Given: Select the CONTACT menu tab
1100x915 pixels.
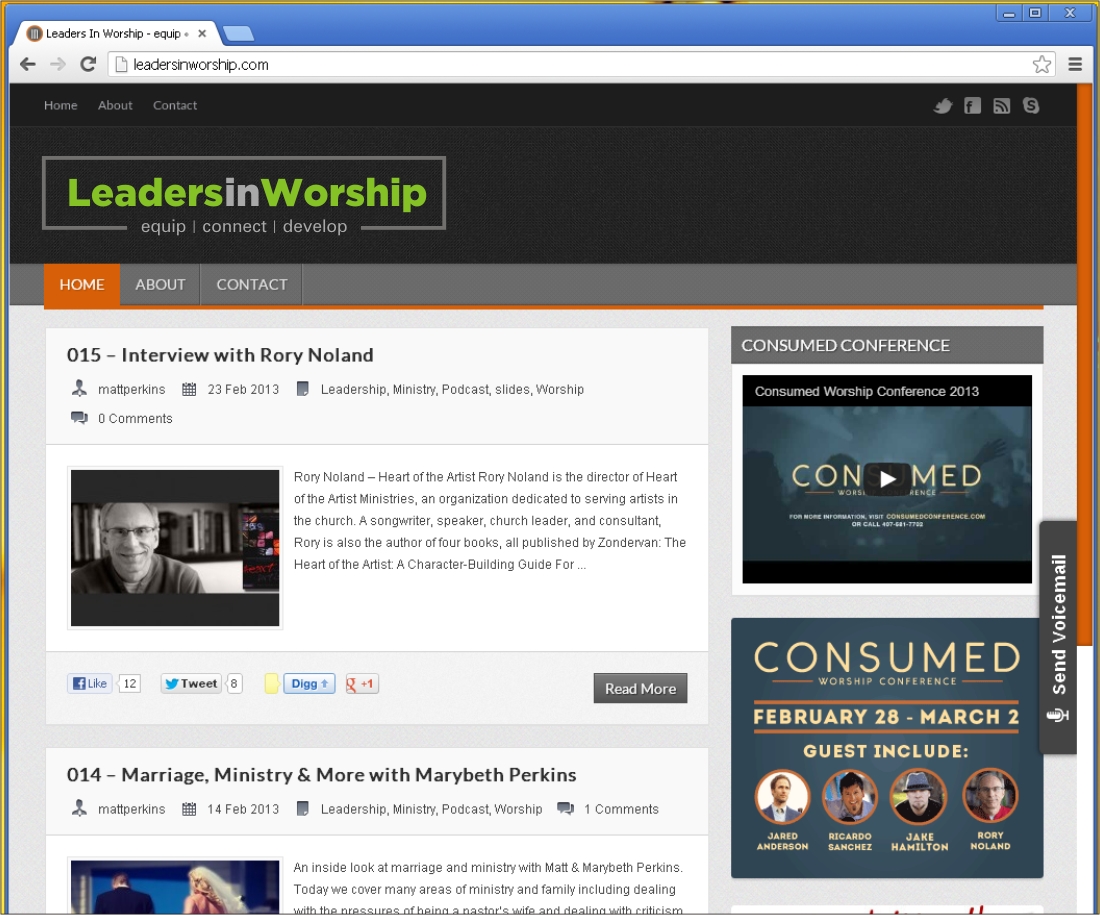Looking at the screenshot, I should 252,285.
